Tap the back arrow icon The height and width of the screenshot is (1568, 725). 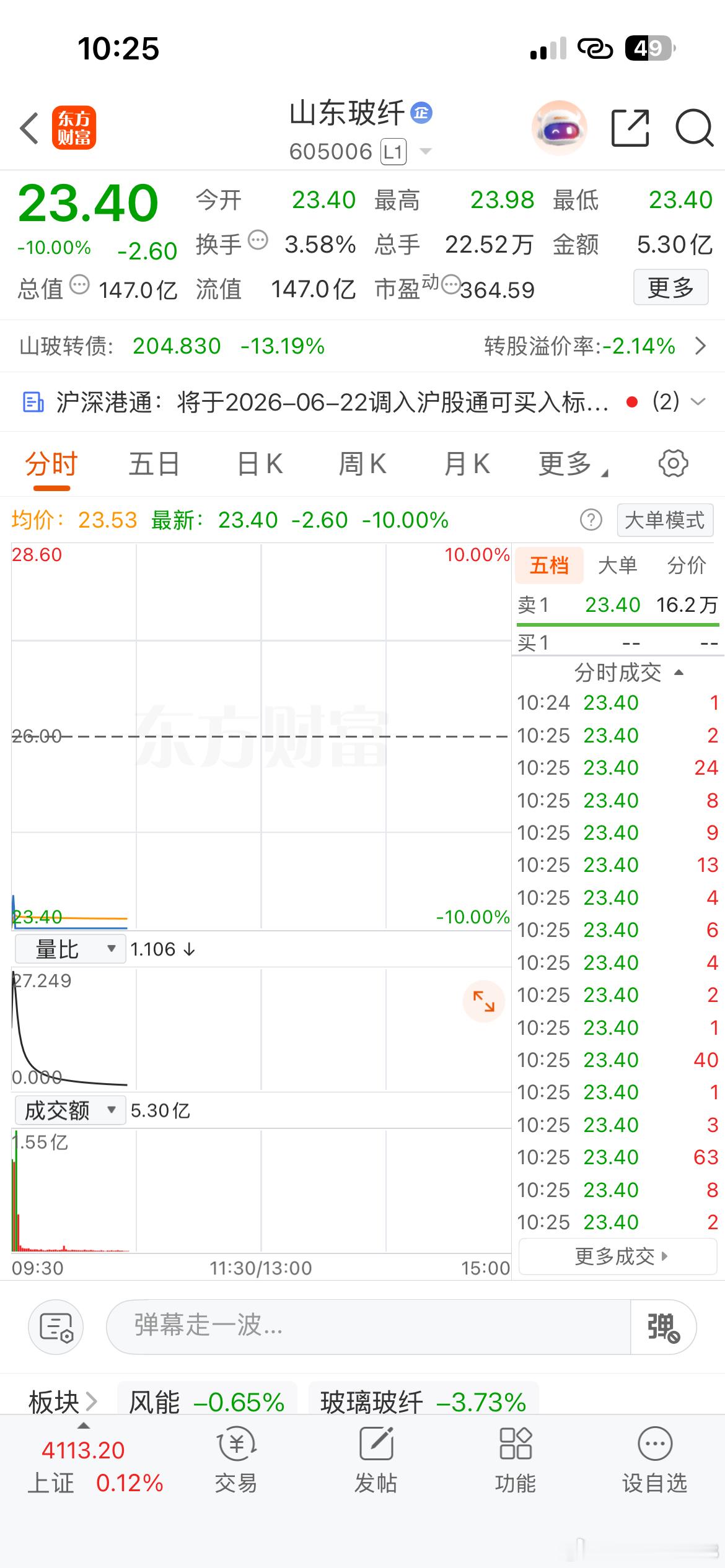coord(29,128)
